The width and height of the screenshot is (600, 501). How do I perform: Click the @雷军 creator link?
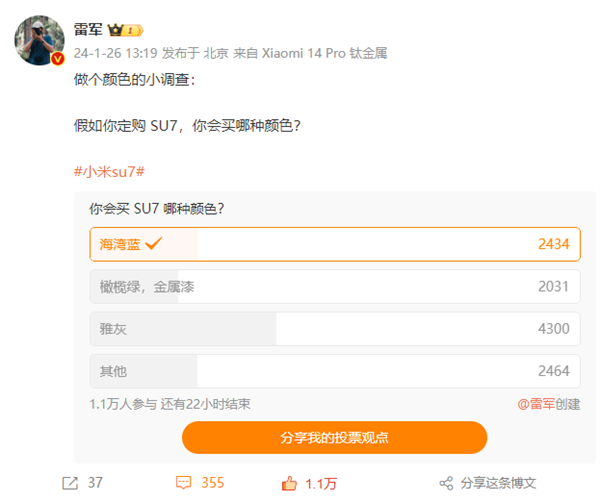548,404
